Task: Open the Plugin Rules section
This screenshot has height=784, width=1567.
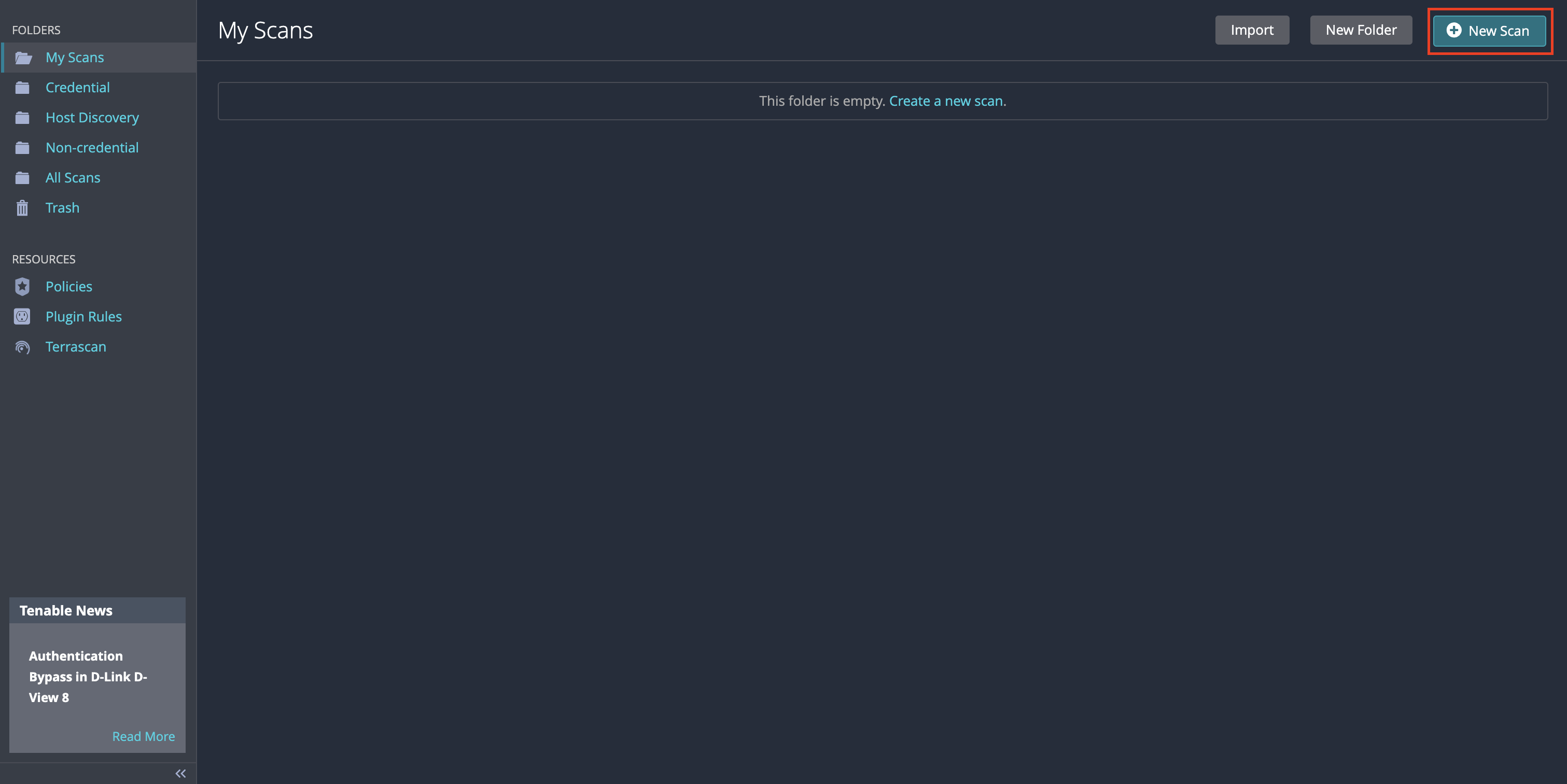Action: (83, 316)
